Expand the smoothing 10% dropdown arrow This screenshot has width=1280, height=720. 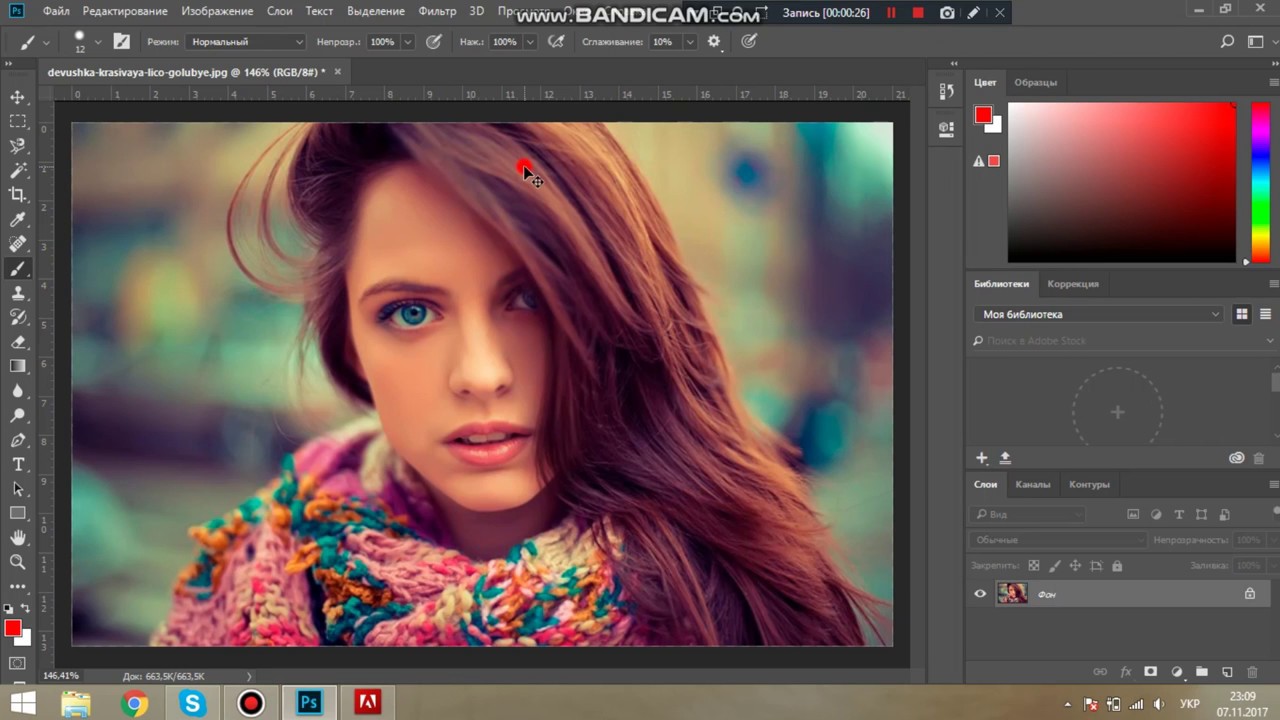coord(690,42)
